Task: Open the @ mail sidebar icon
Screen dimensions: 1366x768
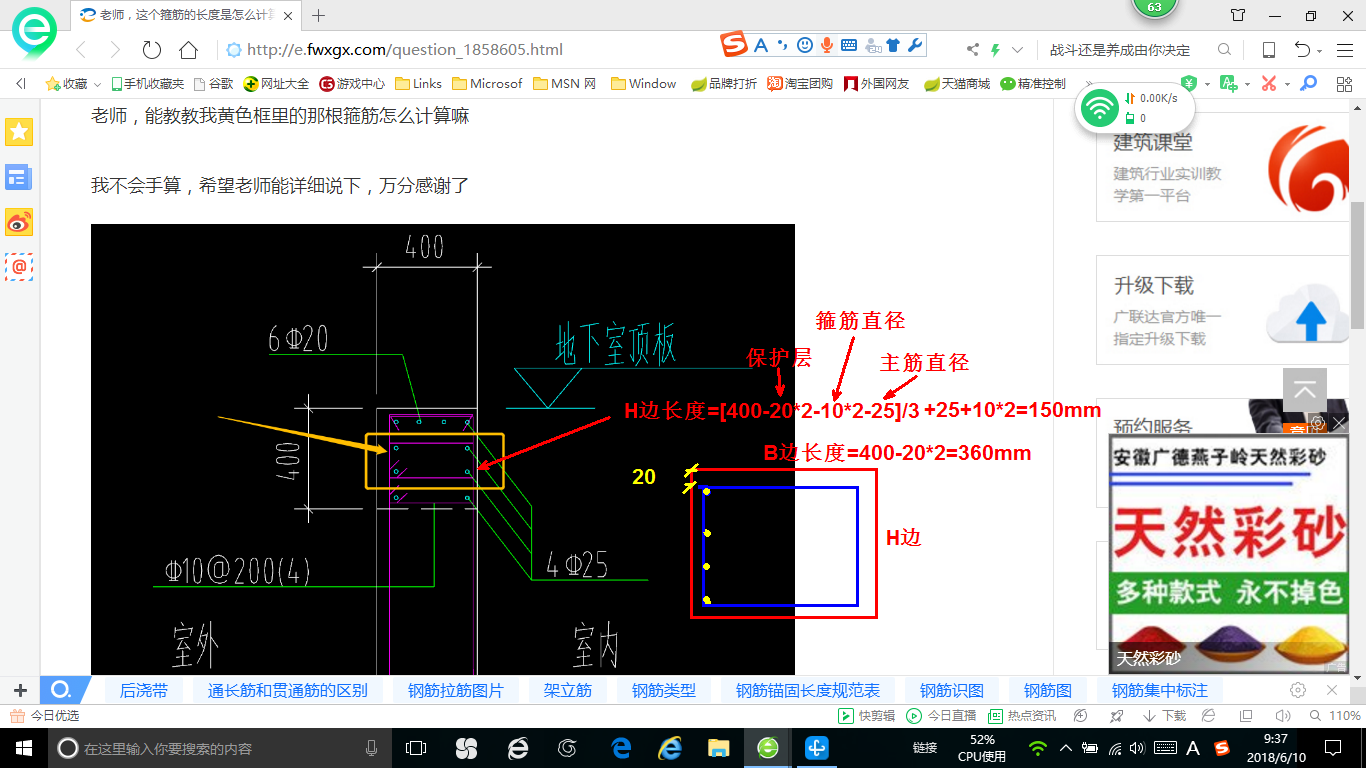Action: 19,267
